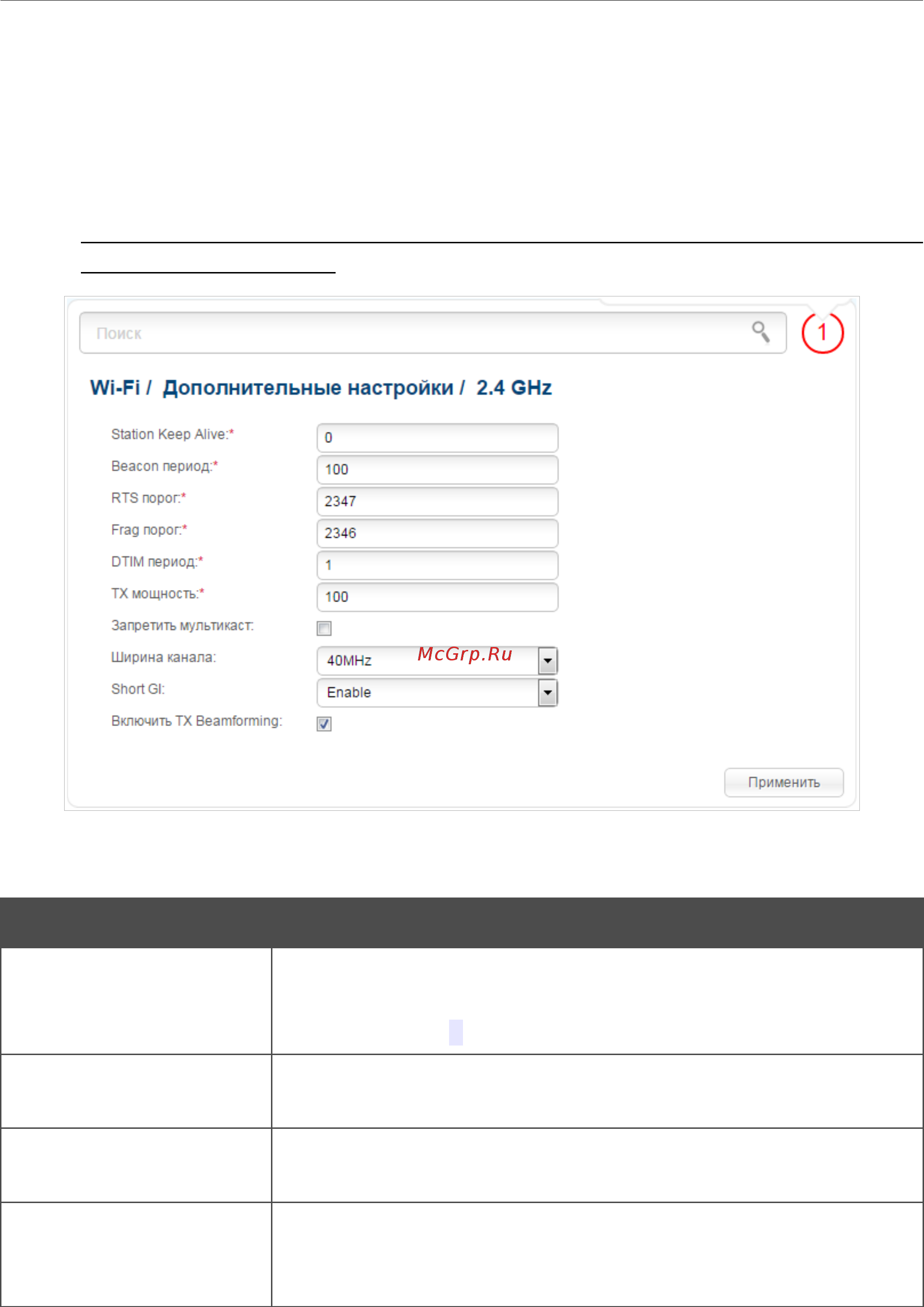The height and width of the screenshot is (1307, 924).
Task: Edit the RTS порог value 2347
Action: point(437,501)
